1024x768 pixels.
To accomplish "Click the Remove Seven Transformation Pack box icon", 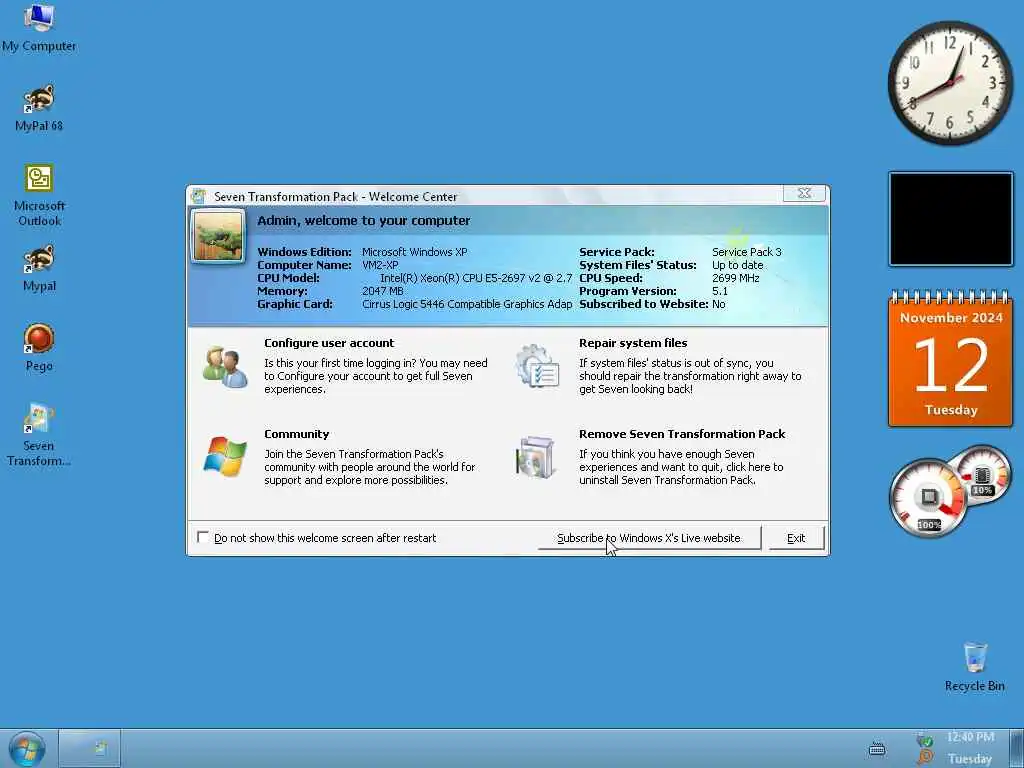I will [536, 456].
